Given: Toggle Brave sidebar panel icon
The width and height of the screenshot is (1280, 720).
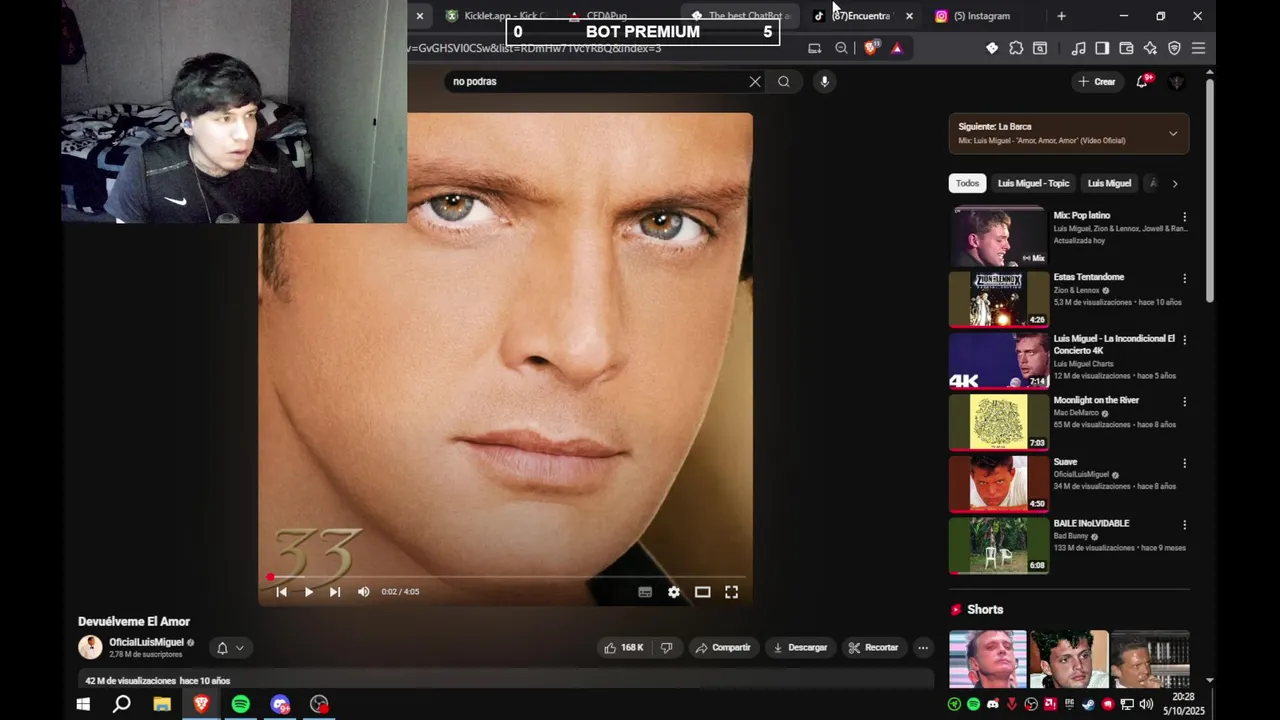Looking at the screenshot, I should point(1102,48).
